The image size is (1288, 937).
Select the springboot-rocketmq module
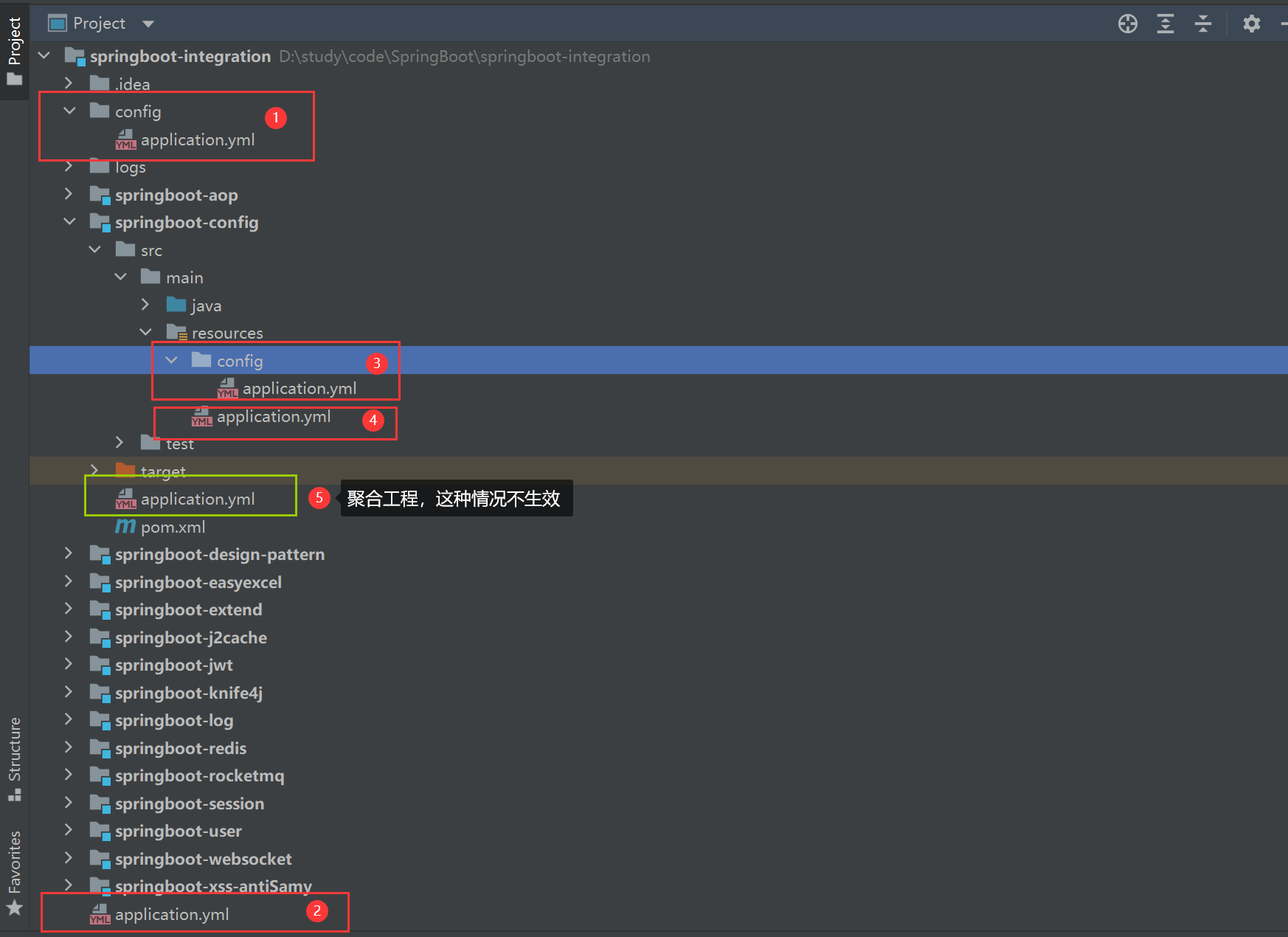click(x=199, y=775)
